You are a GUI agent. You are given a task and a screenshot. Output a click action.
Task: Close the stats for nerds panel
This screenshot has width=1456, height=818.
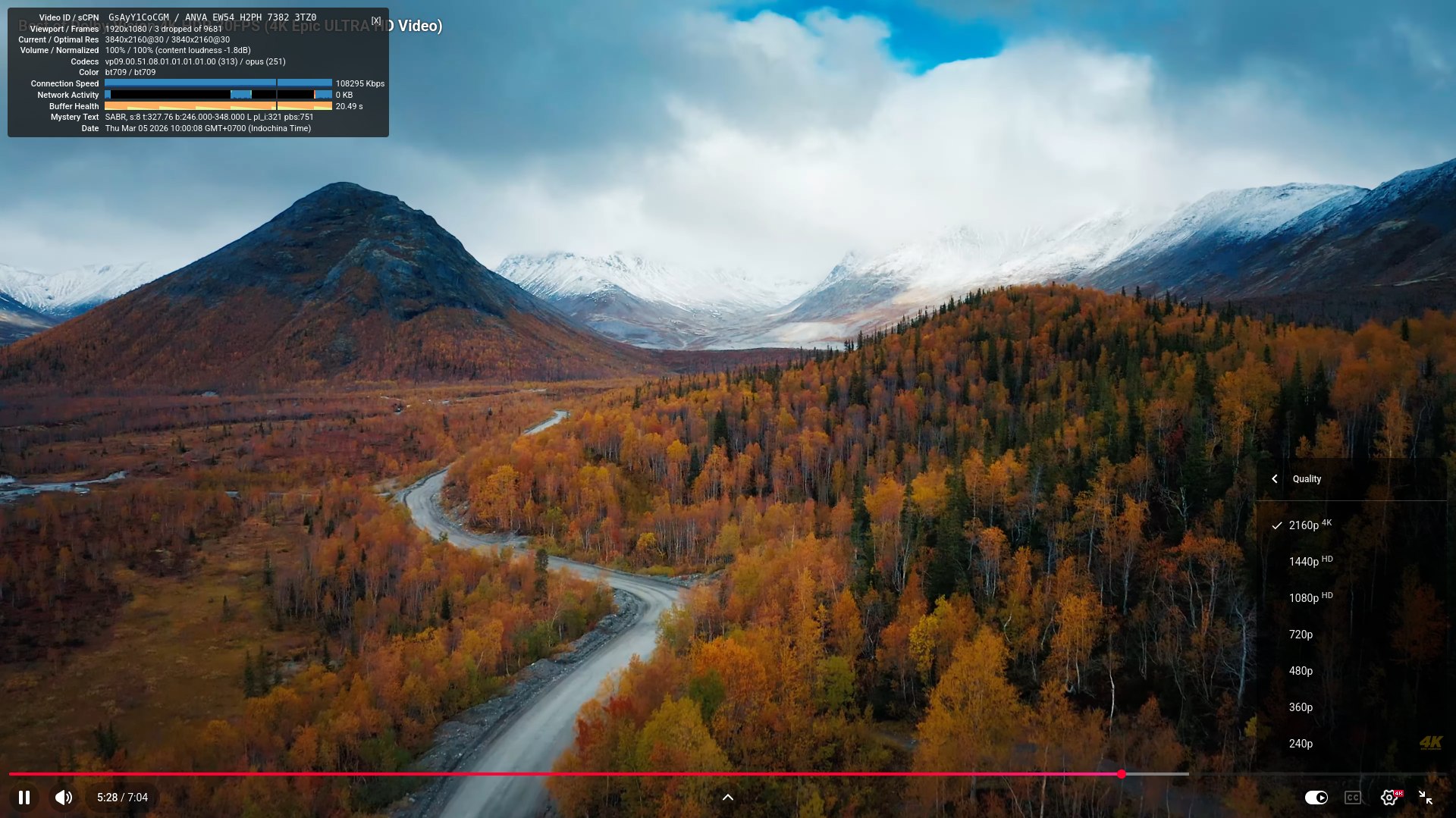tap(376, 20)
